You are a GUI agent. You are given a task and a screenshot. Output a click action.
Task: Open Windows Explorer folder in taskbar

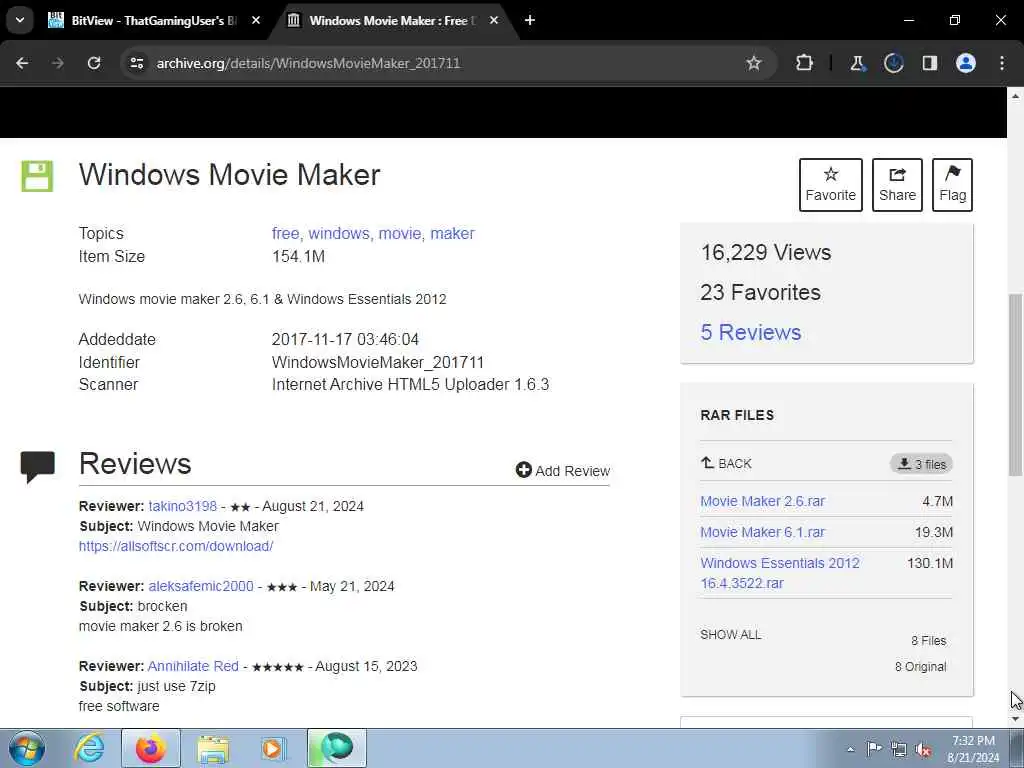coord(213,748)
